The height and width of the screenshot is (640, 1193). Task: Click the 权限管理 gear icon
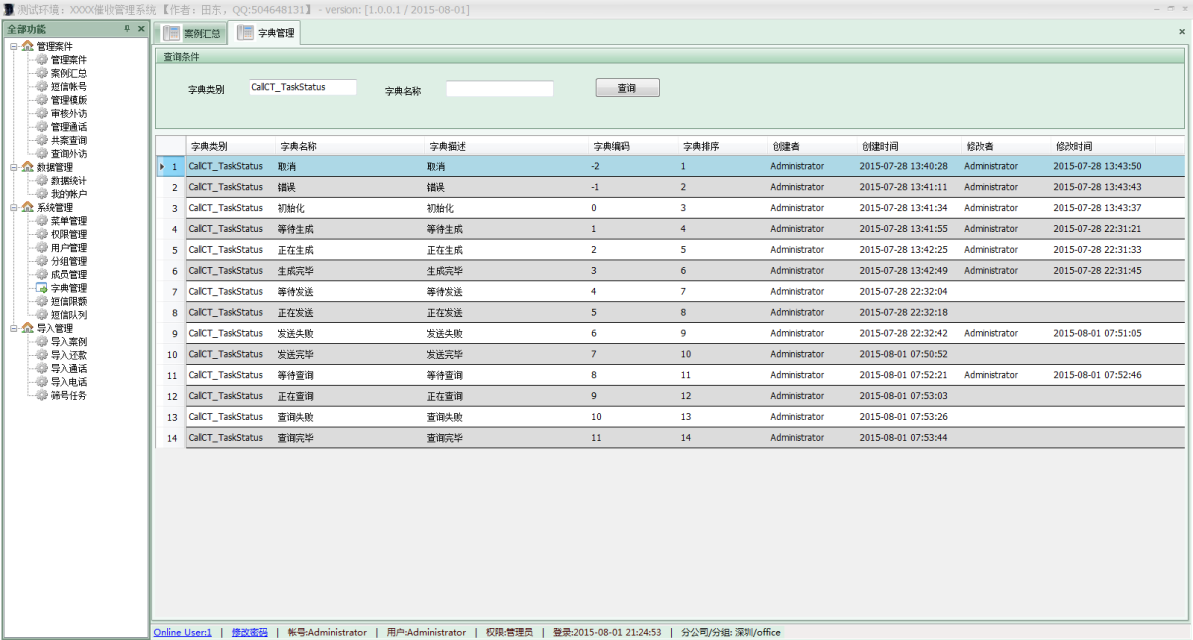pos(42,234)
